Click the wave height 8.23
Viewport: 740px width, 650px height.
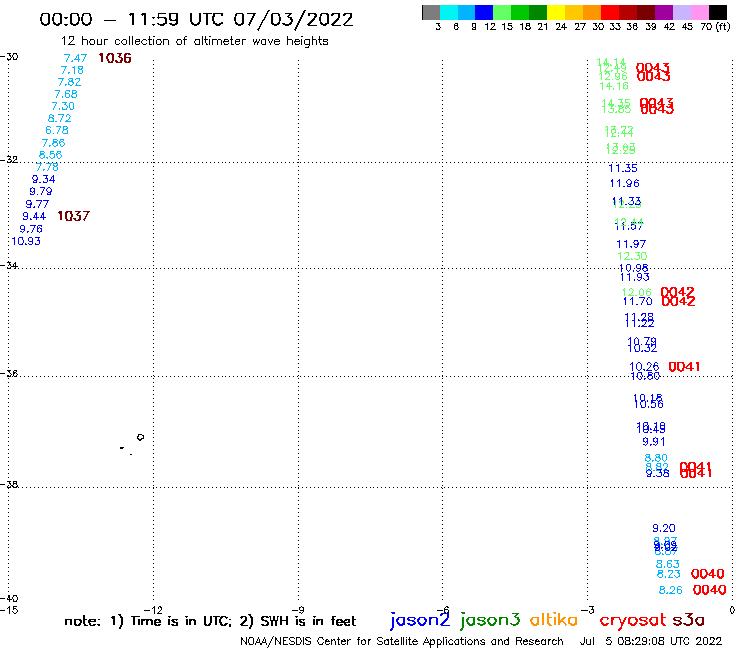669,574
